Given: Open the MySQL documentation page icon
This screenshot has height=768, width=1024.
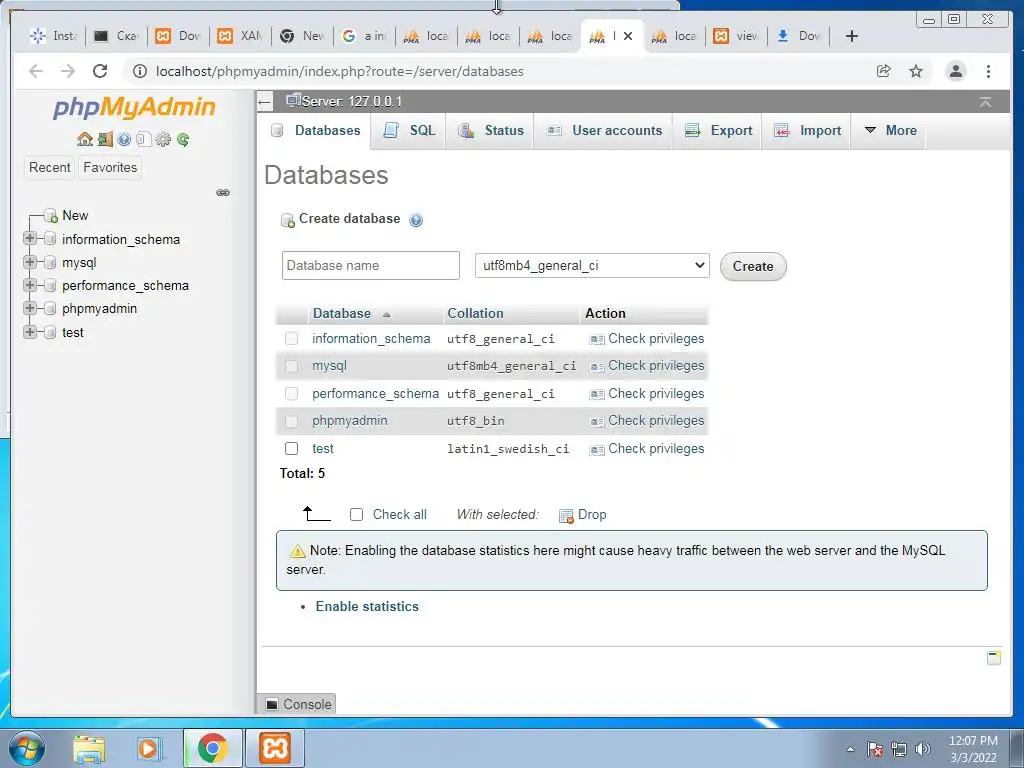Looking at the screenshot, I should click(144, 139).
